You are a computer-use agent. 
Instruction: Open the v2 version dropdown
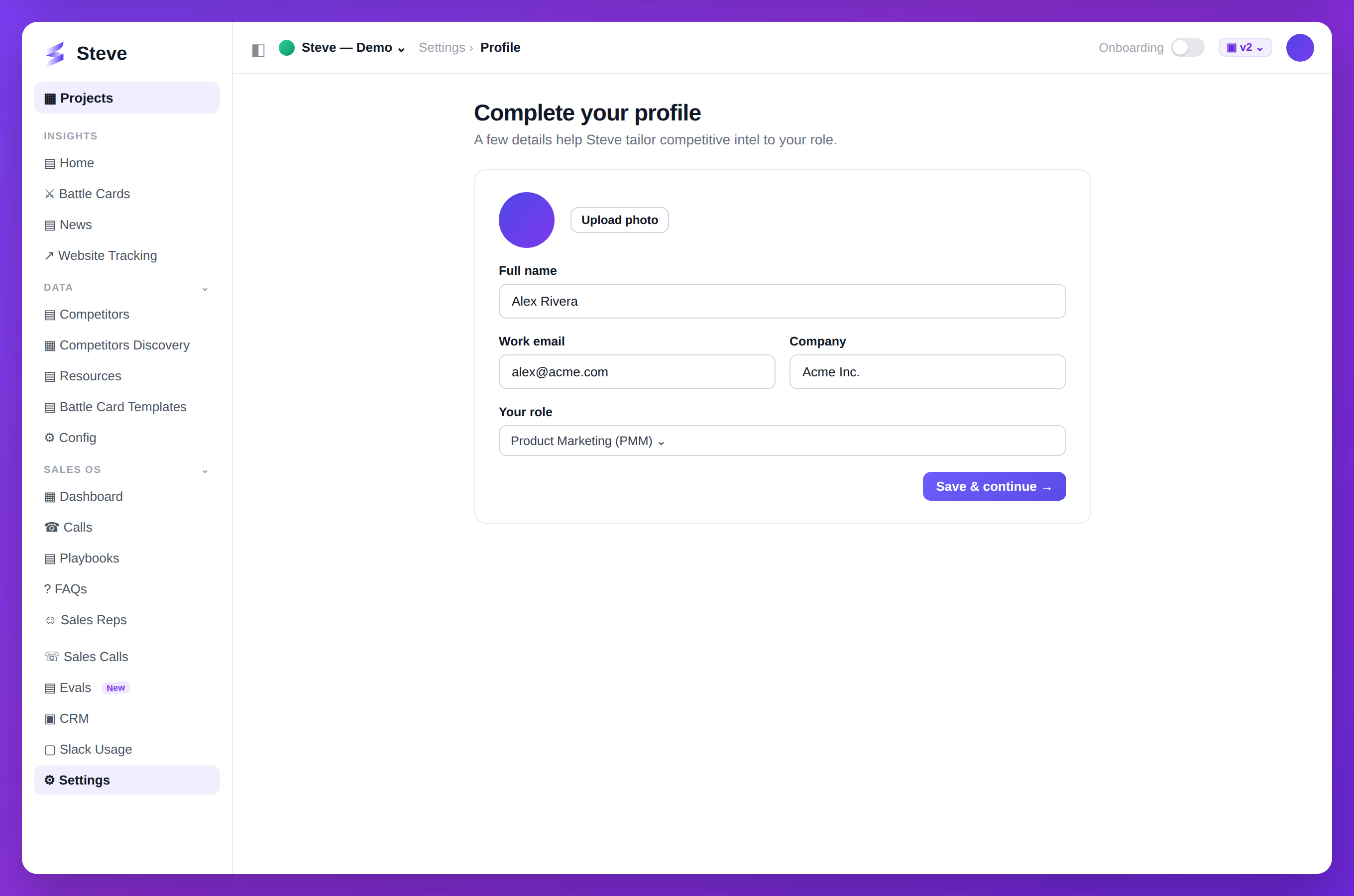point(1245,47)
